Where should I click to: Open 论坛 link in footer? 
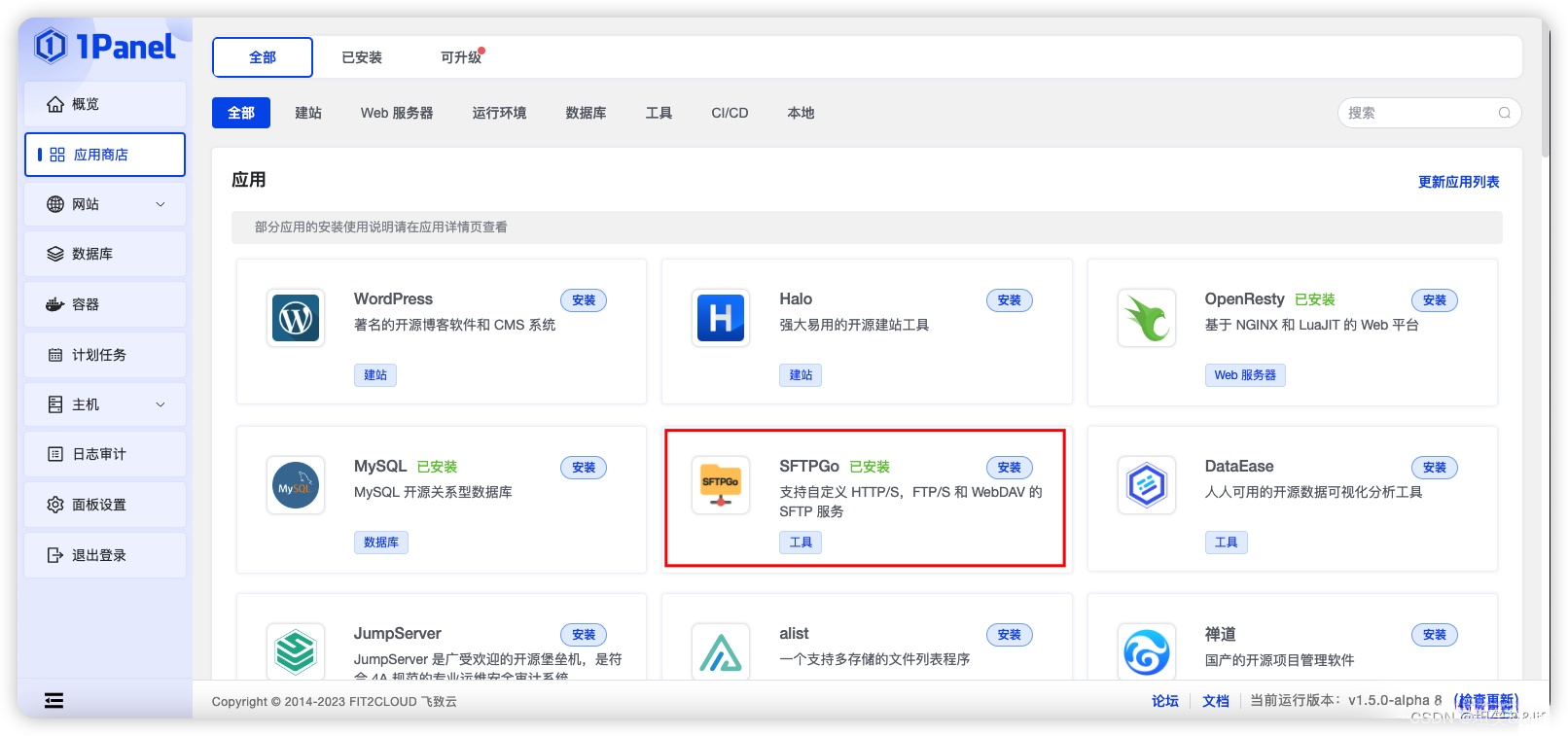1164,701
